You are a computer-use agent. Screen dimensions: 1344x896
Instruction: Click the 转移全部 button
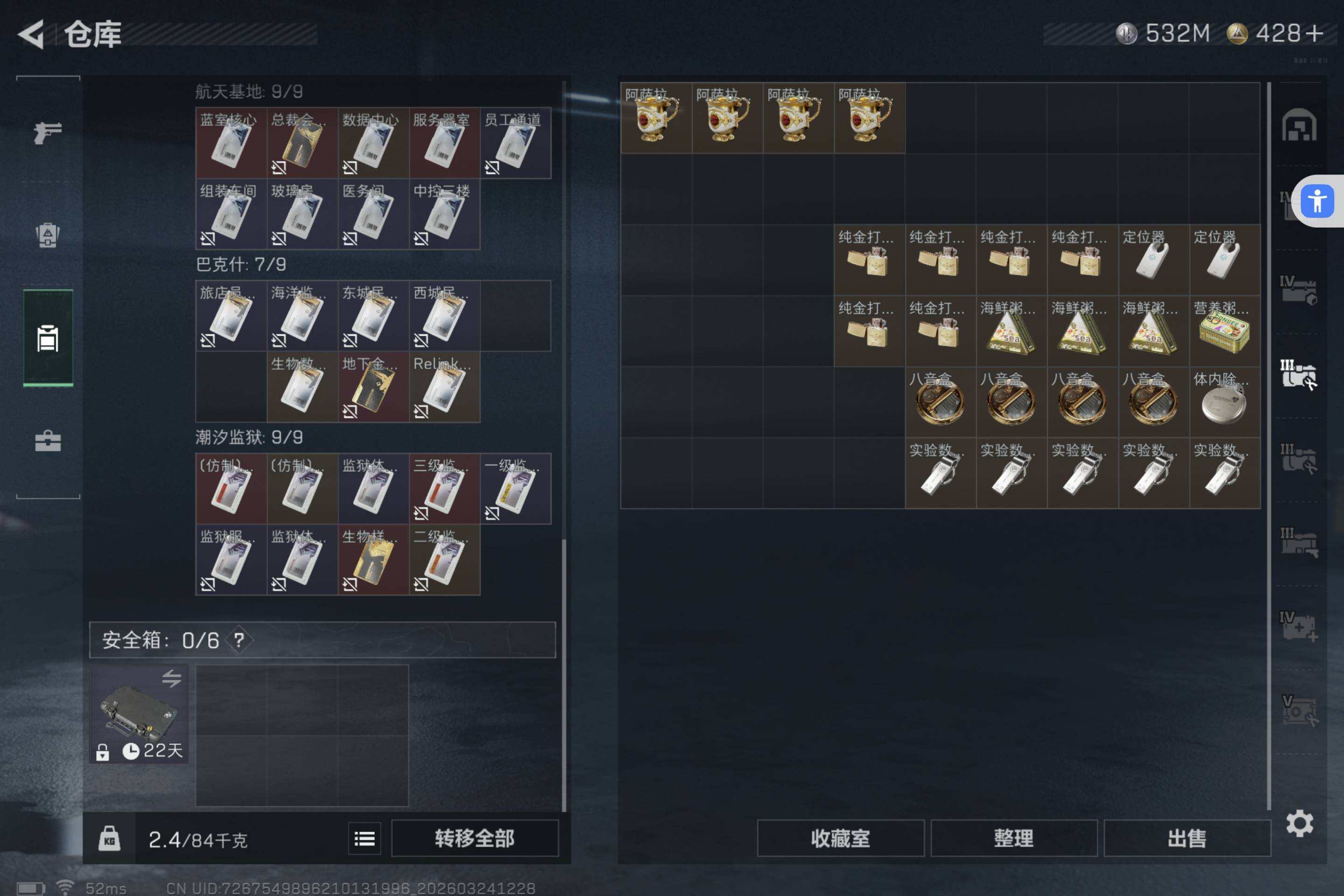pyautogui.click(x=474, y=838)
